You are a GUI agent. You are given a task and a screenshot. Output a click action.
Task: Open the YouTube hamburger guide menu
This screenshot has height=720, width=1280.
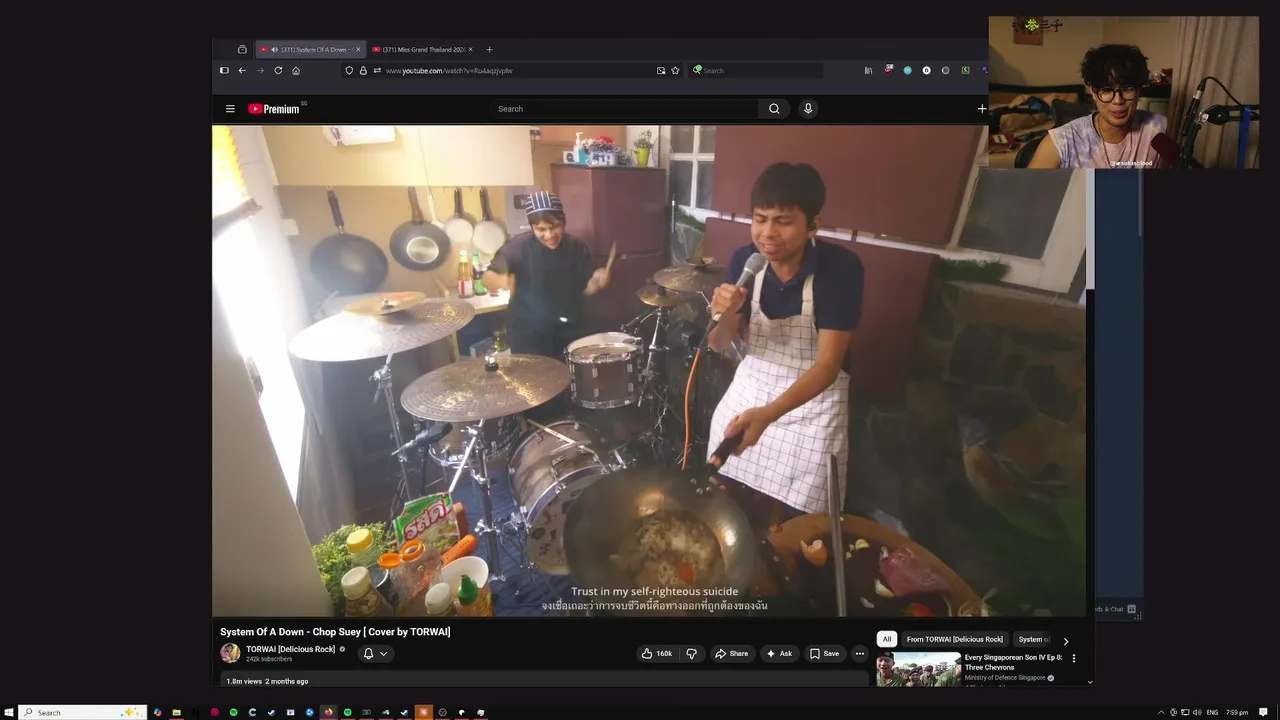230,109
